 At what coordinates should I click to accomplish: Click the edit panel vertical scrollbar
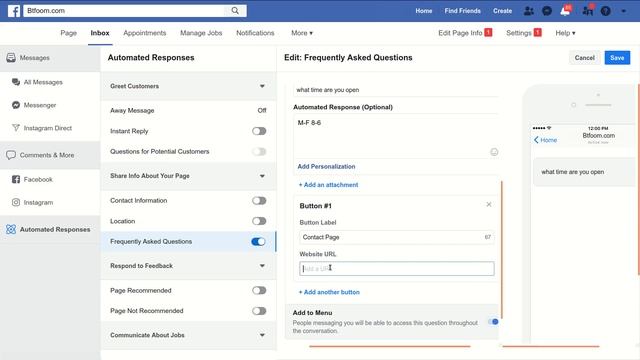coord(502,250)
